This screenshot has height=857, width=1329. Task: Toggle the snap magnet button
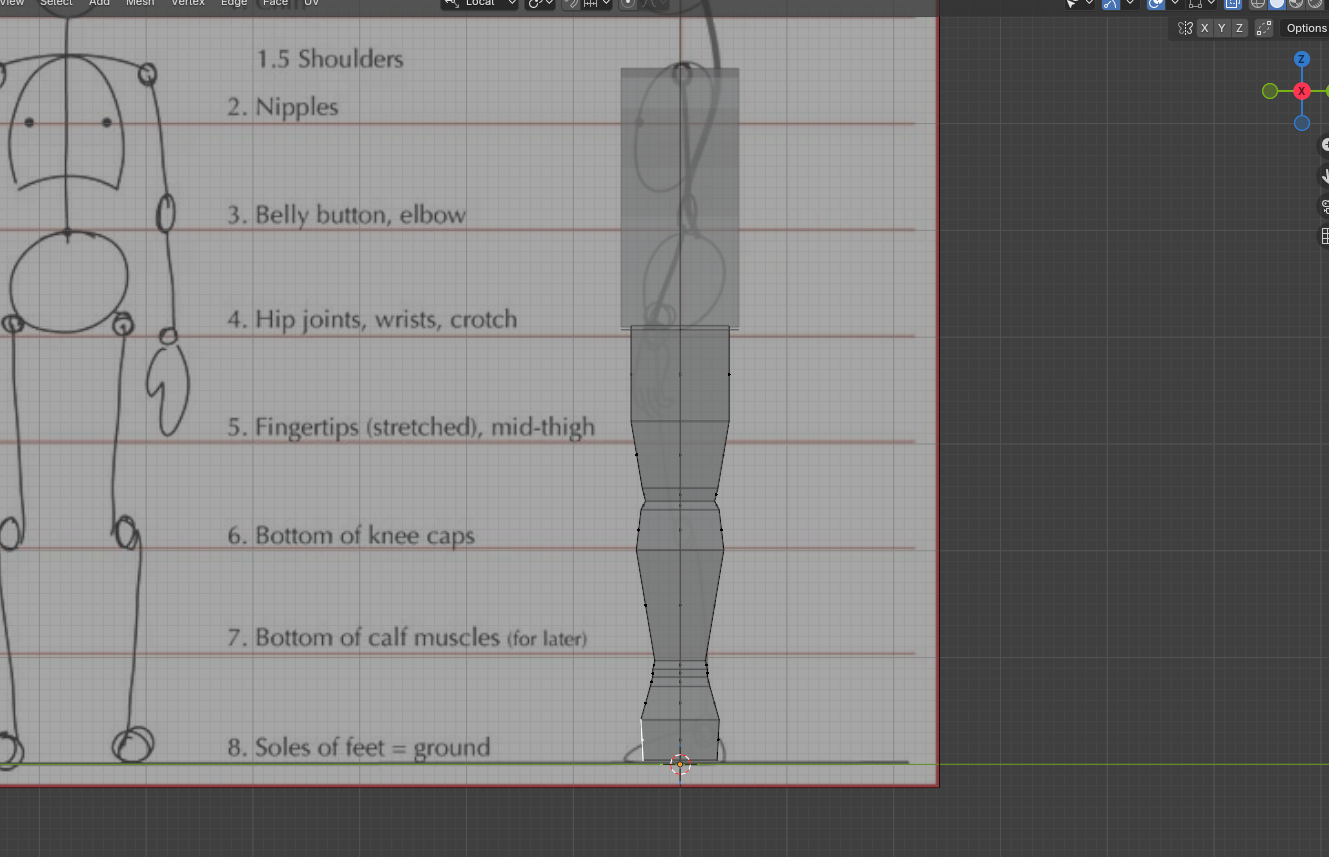point(571,3)
